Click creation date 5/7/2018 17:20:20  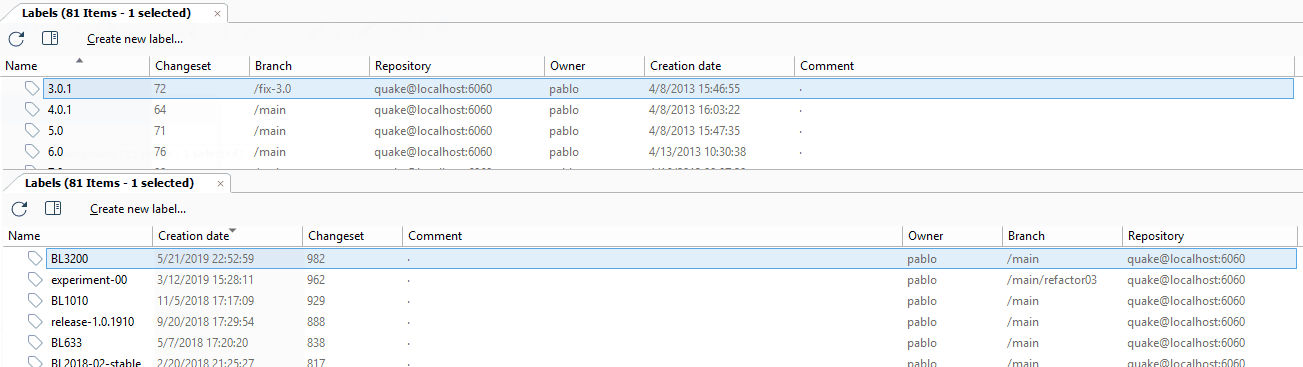pos(202,343)
